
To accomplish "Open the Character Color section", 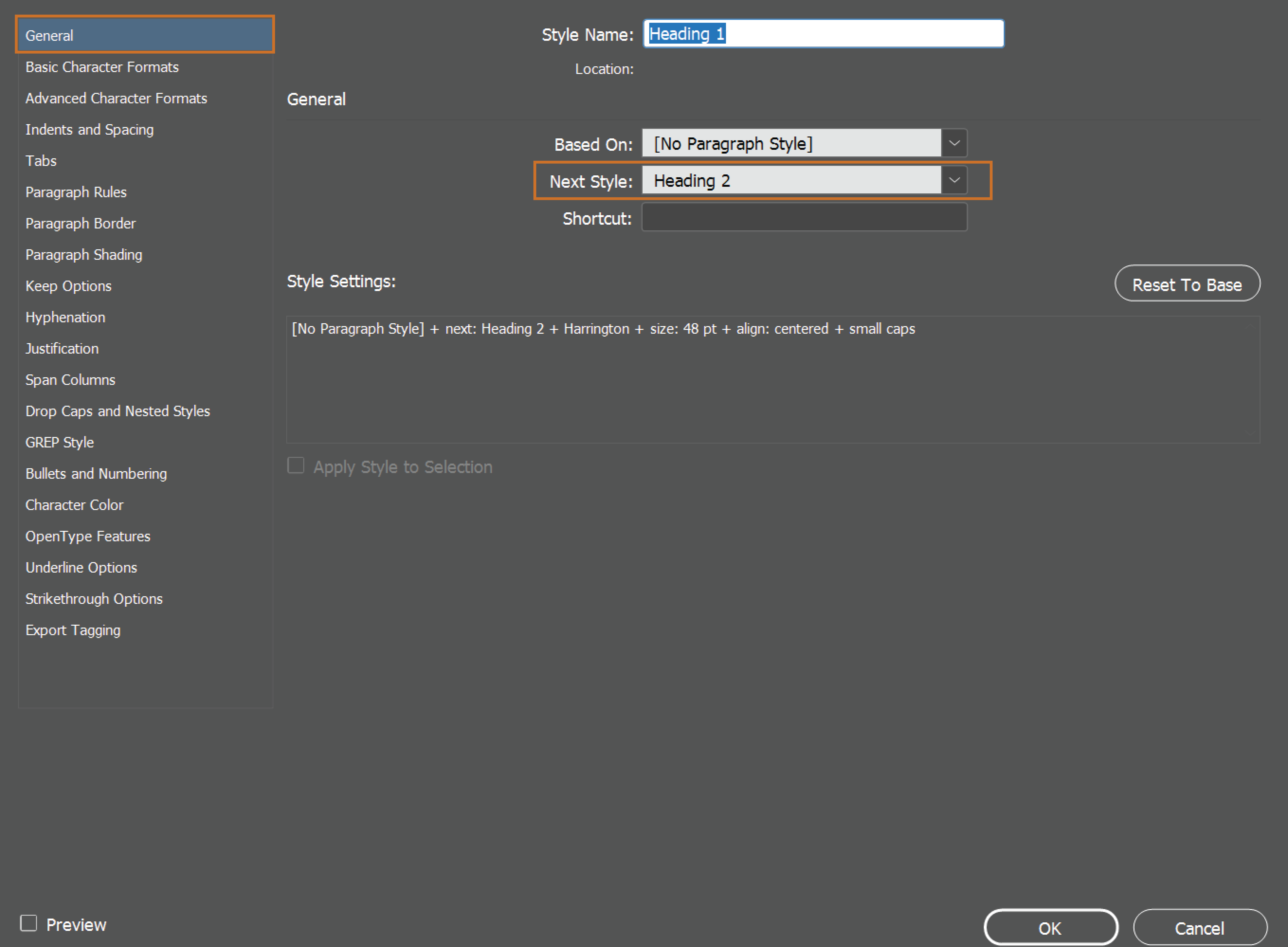I will [x=74, y=505].
